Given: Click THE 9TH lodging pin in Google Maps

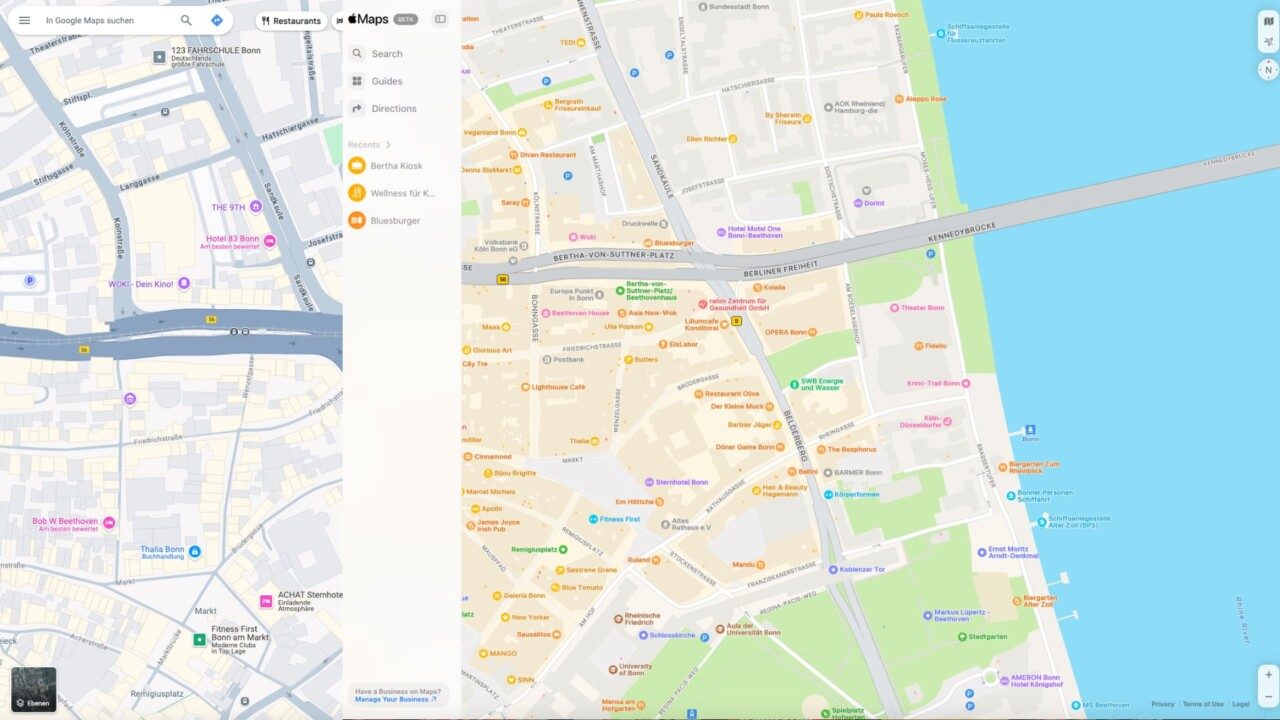Looking at the screenshot, I should tap(256, 206).
